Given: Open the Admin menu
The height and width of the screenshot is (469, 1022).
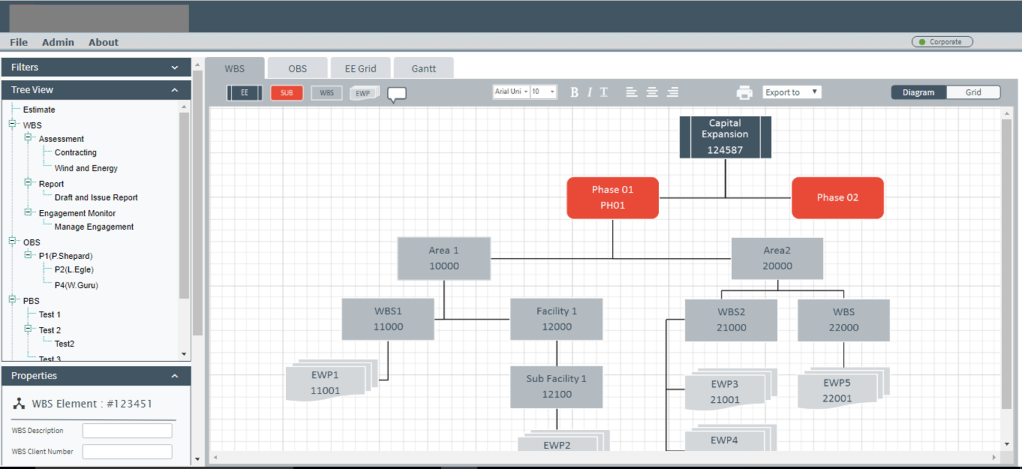Looking at the screenshot, I should [x=57, y=42].
